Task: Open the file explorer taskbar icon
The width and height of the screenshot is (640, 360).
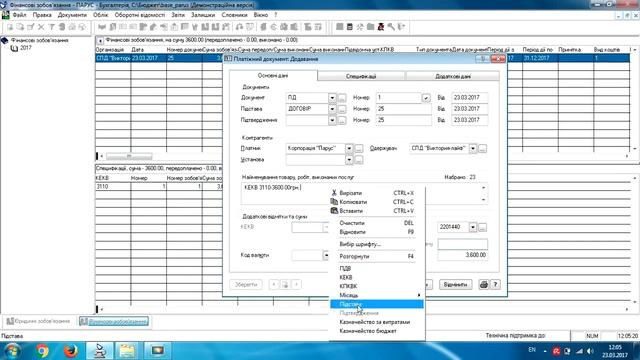Action: (x=127, y=351)
